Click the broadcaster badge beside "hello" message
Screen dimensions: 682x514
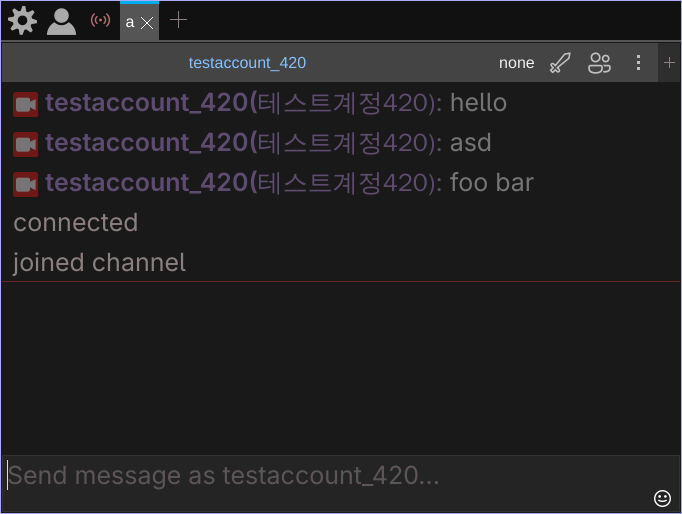coord(26,103)
